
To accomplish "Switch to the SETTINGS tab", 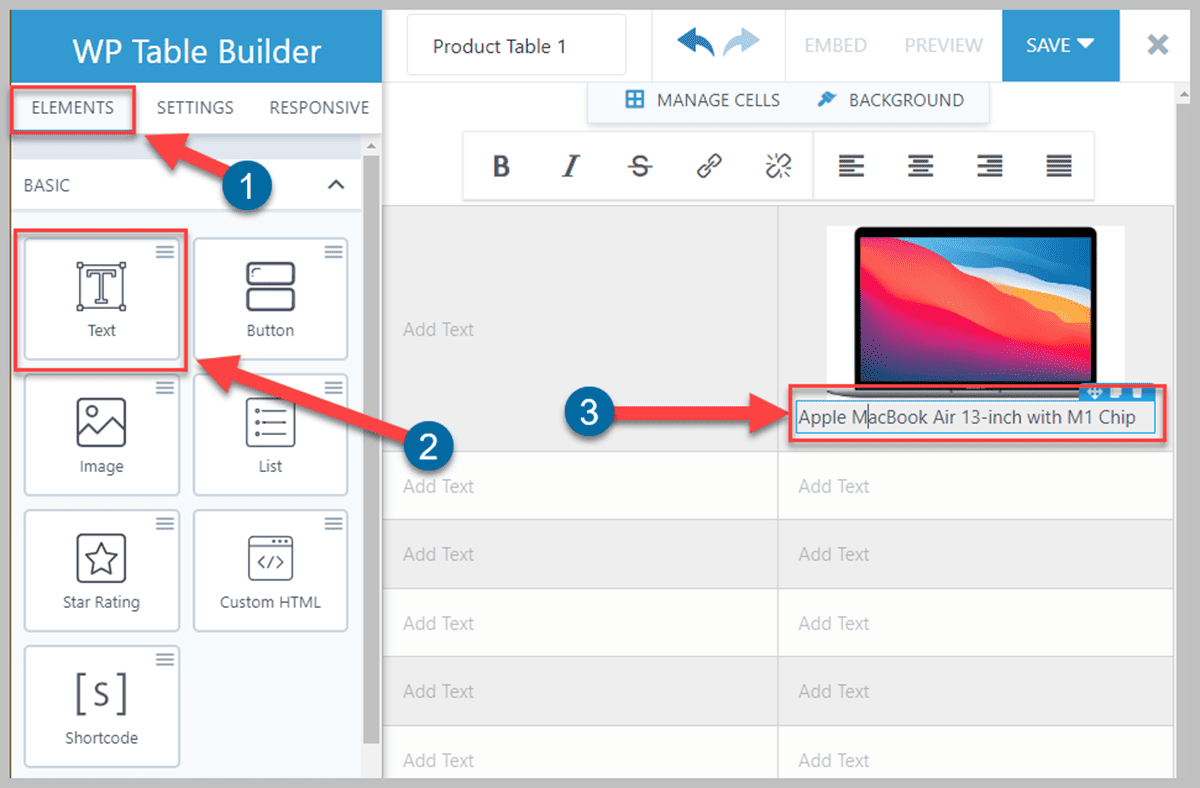I will click(x=195, y=107).
